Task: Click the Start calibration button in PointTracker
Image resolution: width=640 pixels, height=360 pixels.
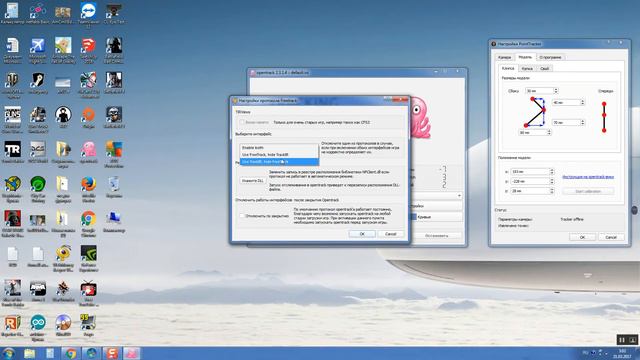Action: coord(588,191)
